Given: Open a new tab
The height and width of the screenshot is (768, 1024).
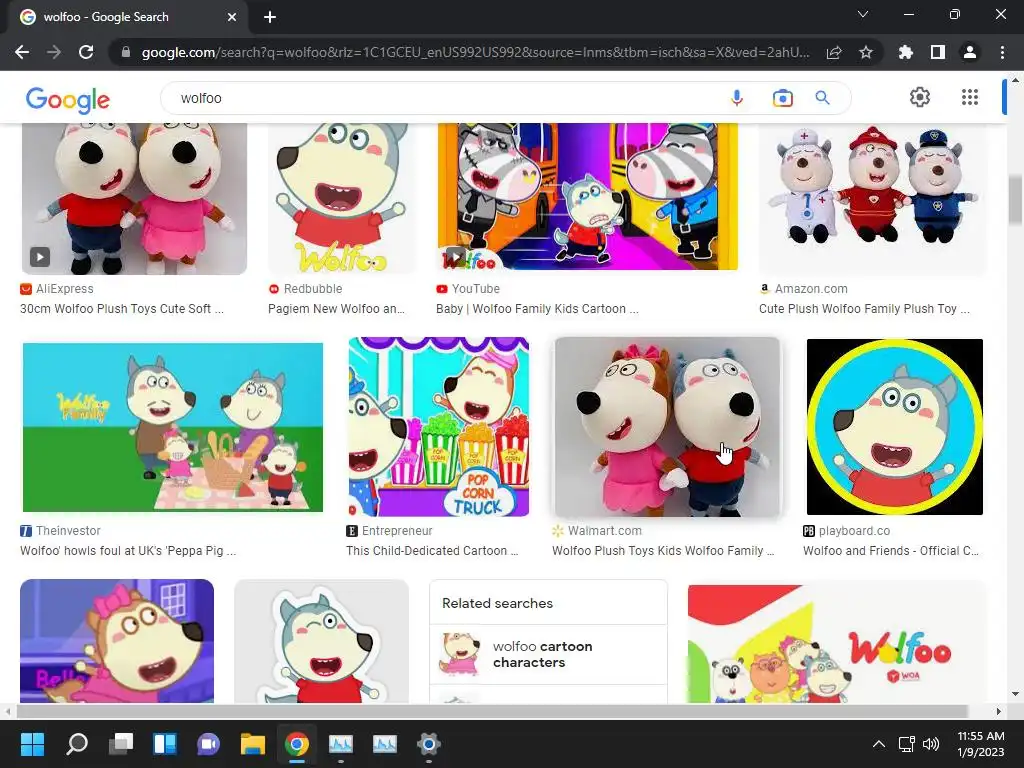Looking at the screenshot, I should [270, 17].
